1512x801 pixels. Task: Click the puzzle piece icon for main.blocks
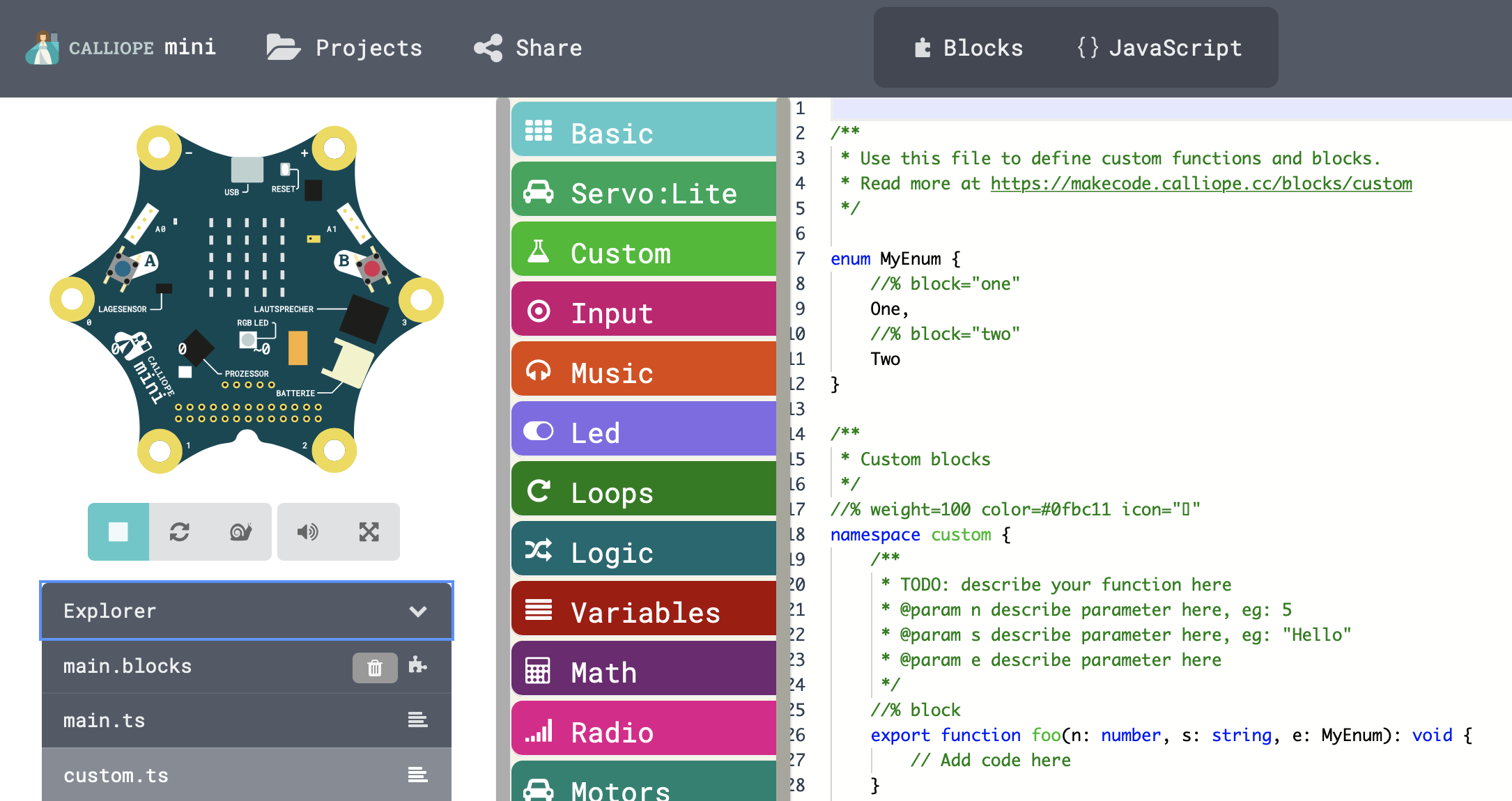[418, 665]
